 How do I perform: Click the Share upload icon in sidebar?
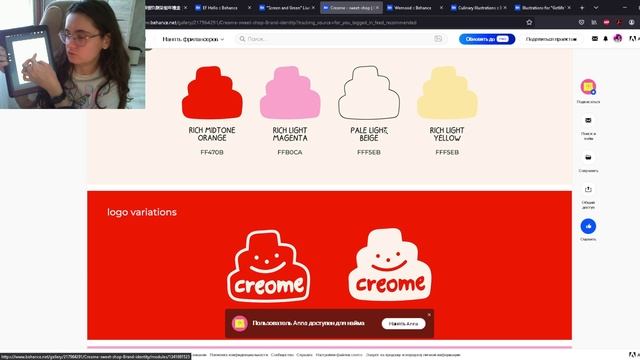(588, 189)
